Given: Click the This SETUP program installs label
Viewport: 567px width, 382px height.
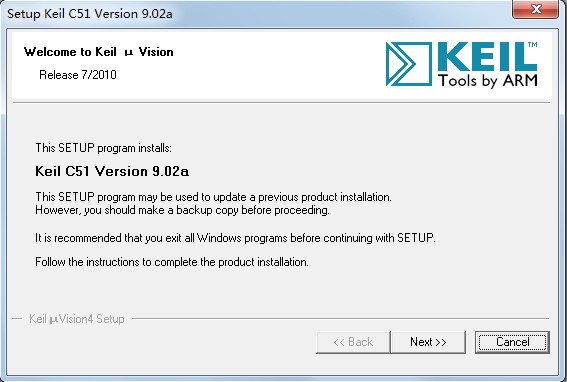Looking at the screenshot, I should pyautogui.click(x=103, y=148).
